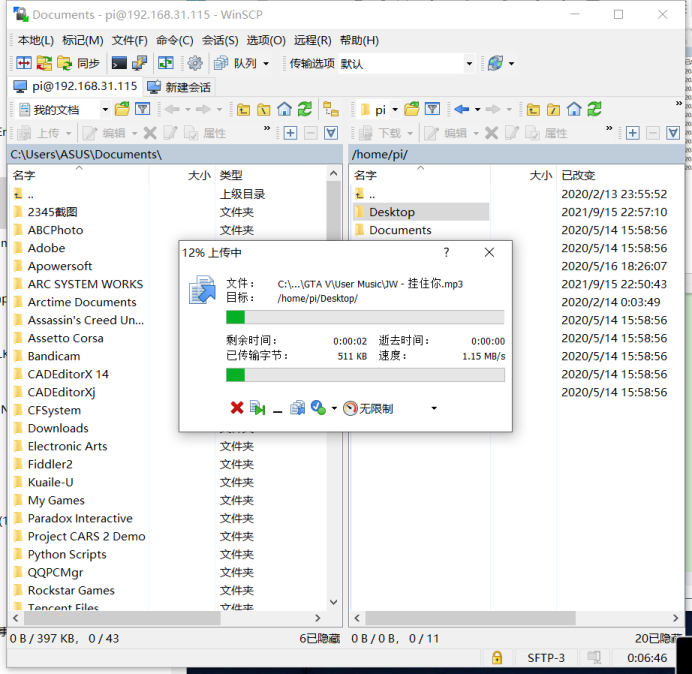This screenshot has width=692, height=674.
Task: Click the local panel filter icon
Action: [143, 109]
